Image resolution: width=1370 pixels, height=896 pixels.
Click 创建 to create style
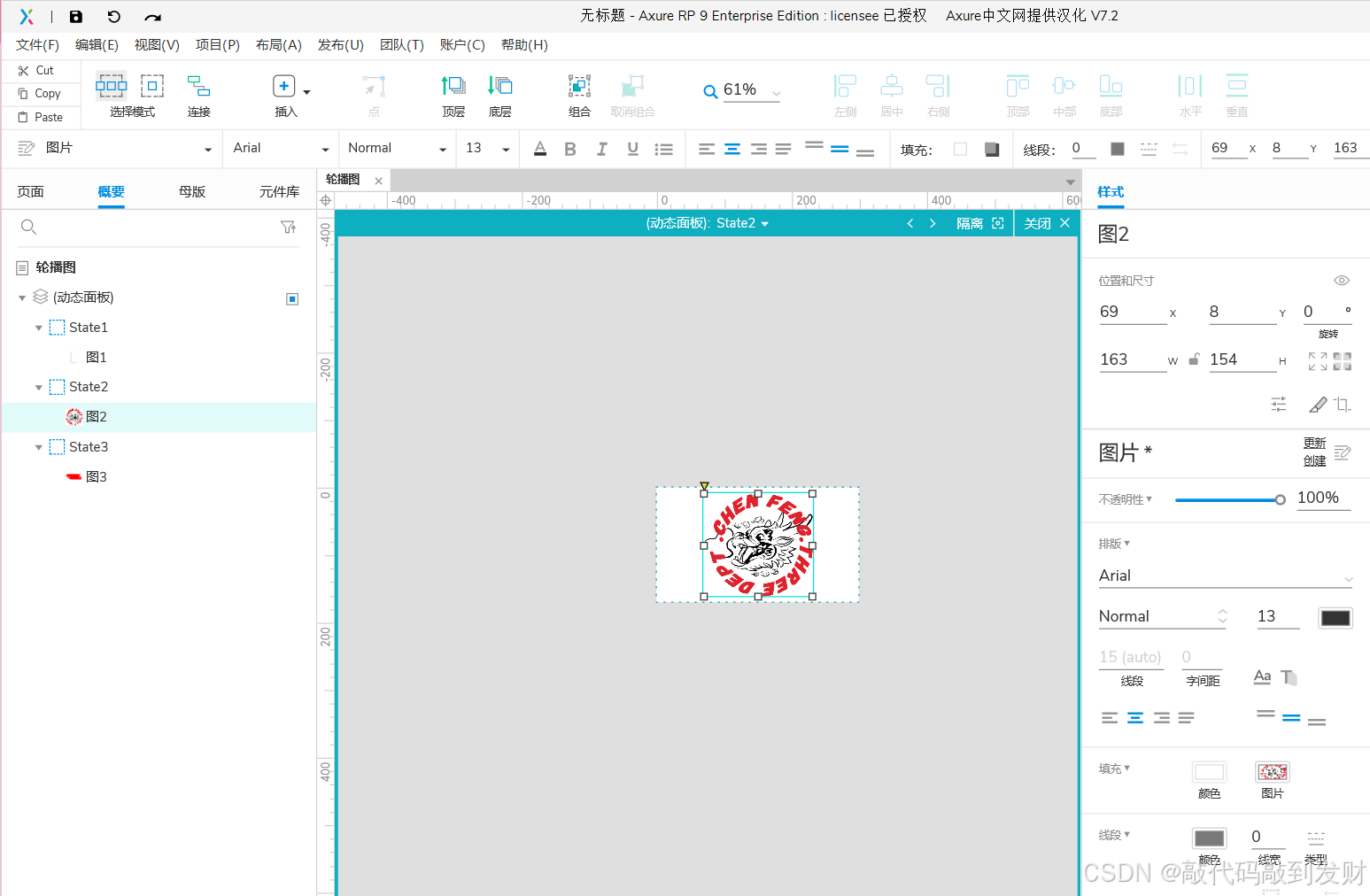click(x=1314, y=461)
